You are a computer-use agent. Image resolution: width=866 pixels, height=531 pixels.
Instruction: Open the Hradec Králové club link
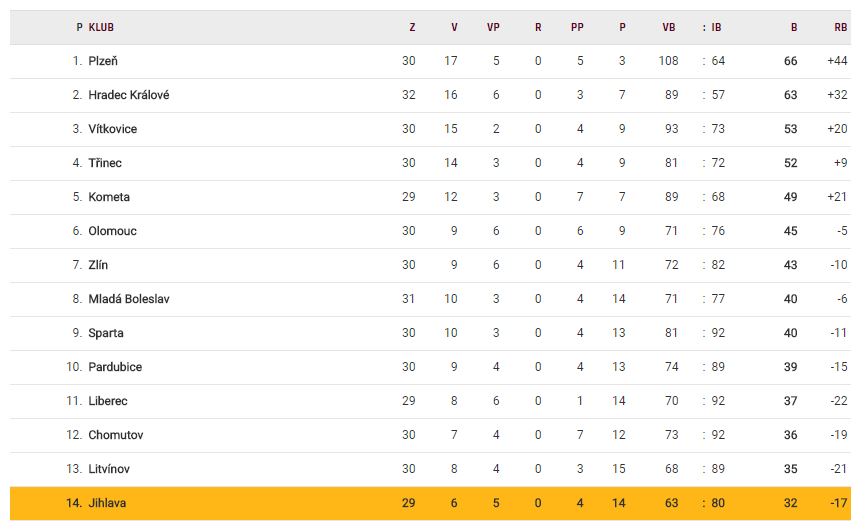point(128,95)
